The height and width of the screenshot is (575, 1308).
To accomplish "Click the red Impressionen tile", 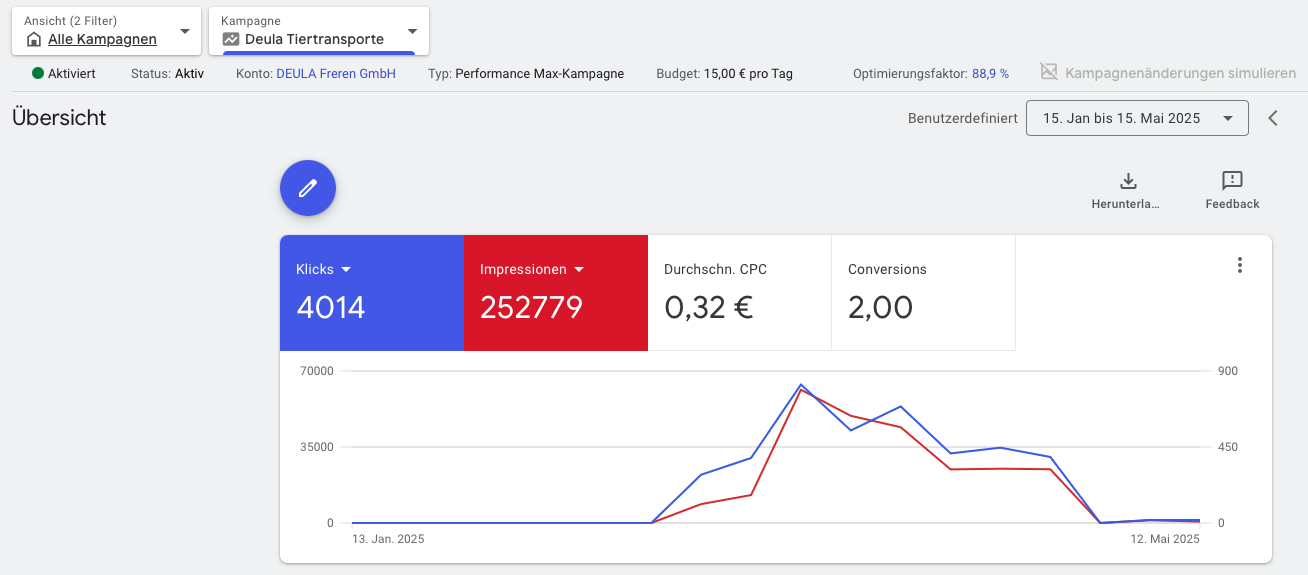I will coord(555,305).
